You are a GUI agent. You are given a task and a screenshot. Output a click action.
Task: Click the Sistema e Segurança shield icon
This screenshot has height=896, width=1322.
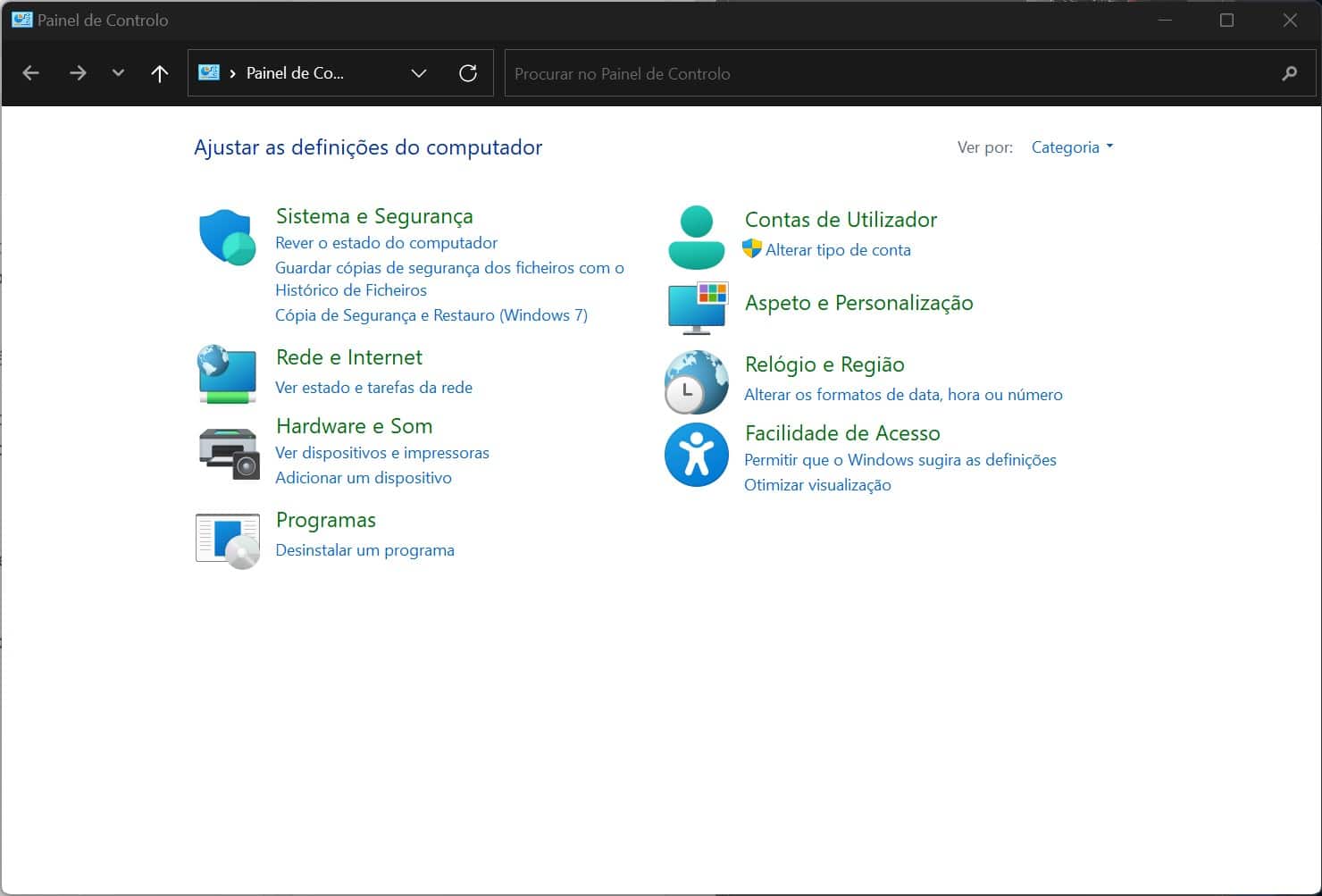(227, 238)
